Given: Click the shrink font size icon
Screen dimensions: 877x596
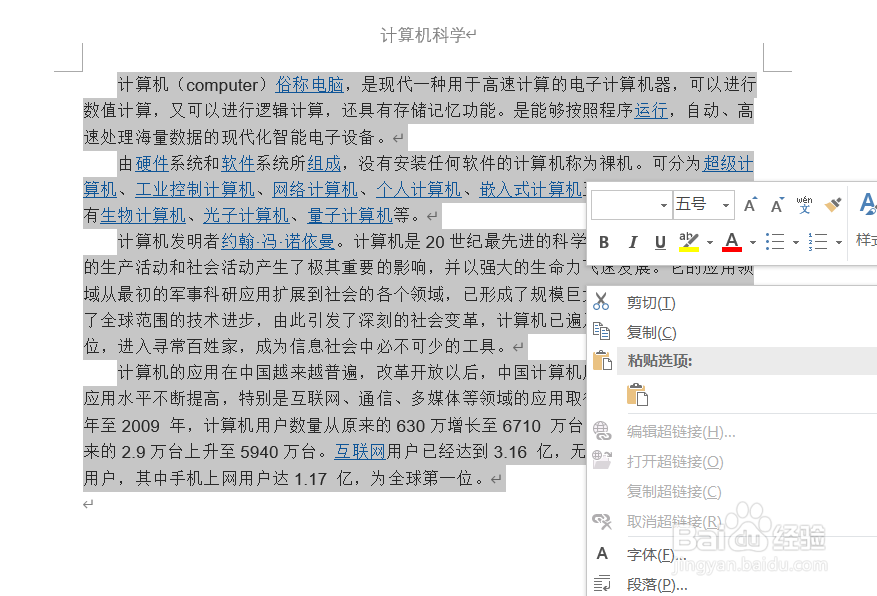Looking at the screenshot, I should click(x=777, y=205).
